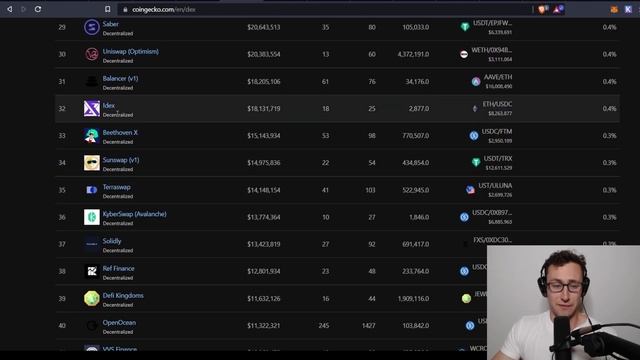Reload the page with refresh icon
Image resolution: width=640 pixels, height=360 pixels.
click(x=38, y=9)
